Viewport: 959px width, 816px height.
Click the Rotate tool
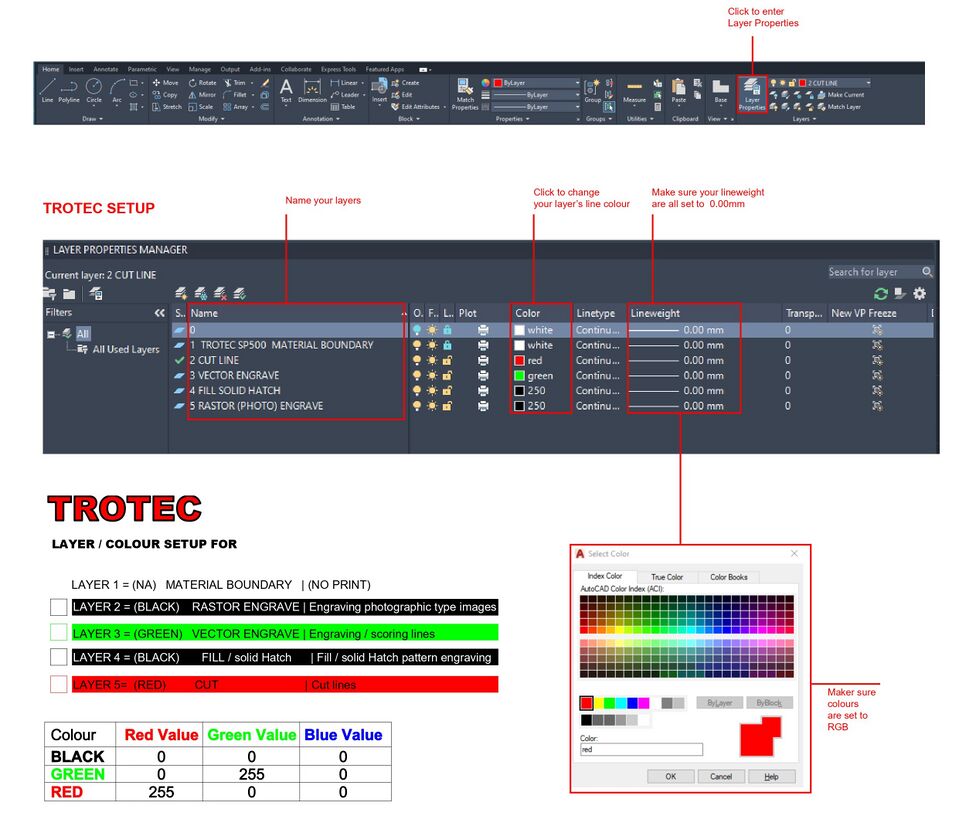click(202, 83)
